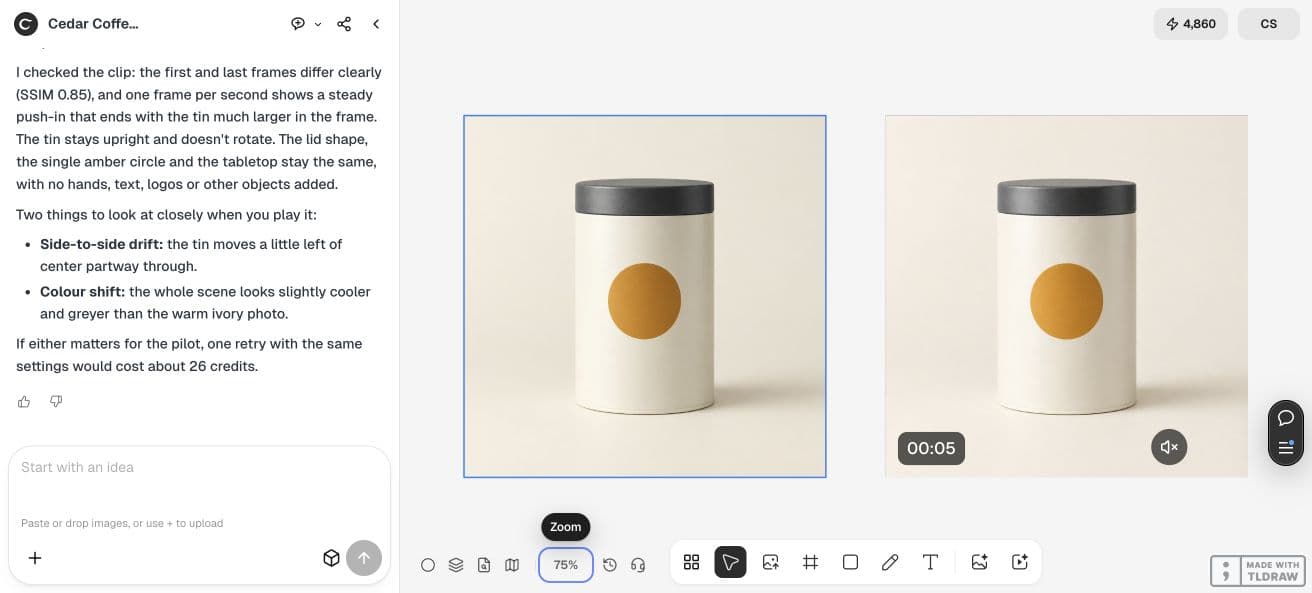Viewport: 1312px width, 593px height.
Task: Open the 75% zoom level control
Action: 566,565
